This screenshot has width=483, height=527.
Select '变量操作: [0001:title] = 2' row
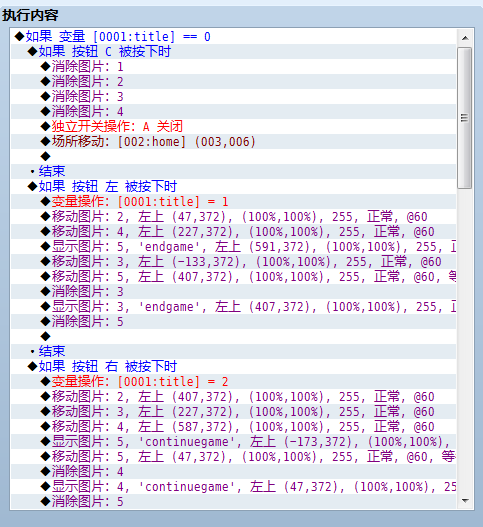pyautogui.click(x=233, y=381)
